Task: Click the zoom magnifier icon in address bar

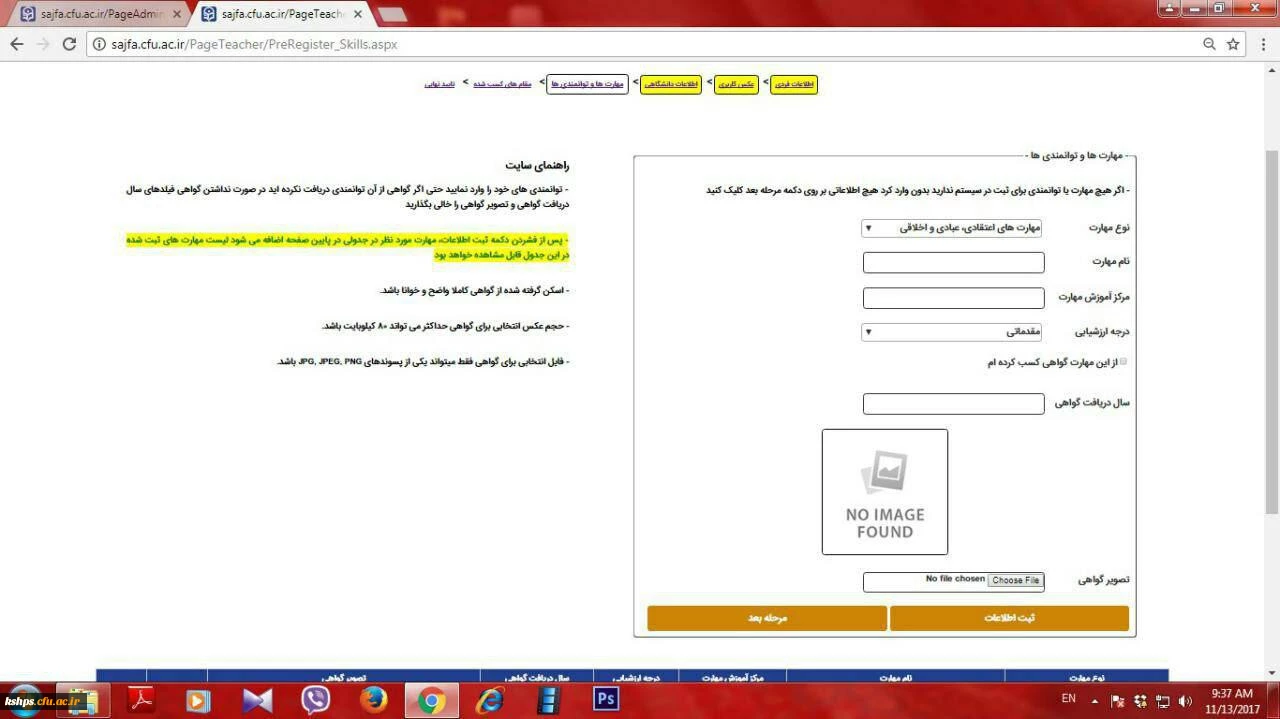Action: pyautogui.click(x=1209, y=44)
